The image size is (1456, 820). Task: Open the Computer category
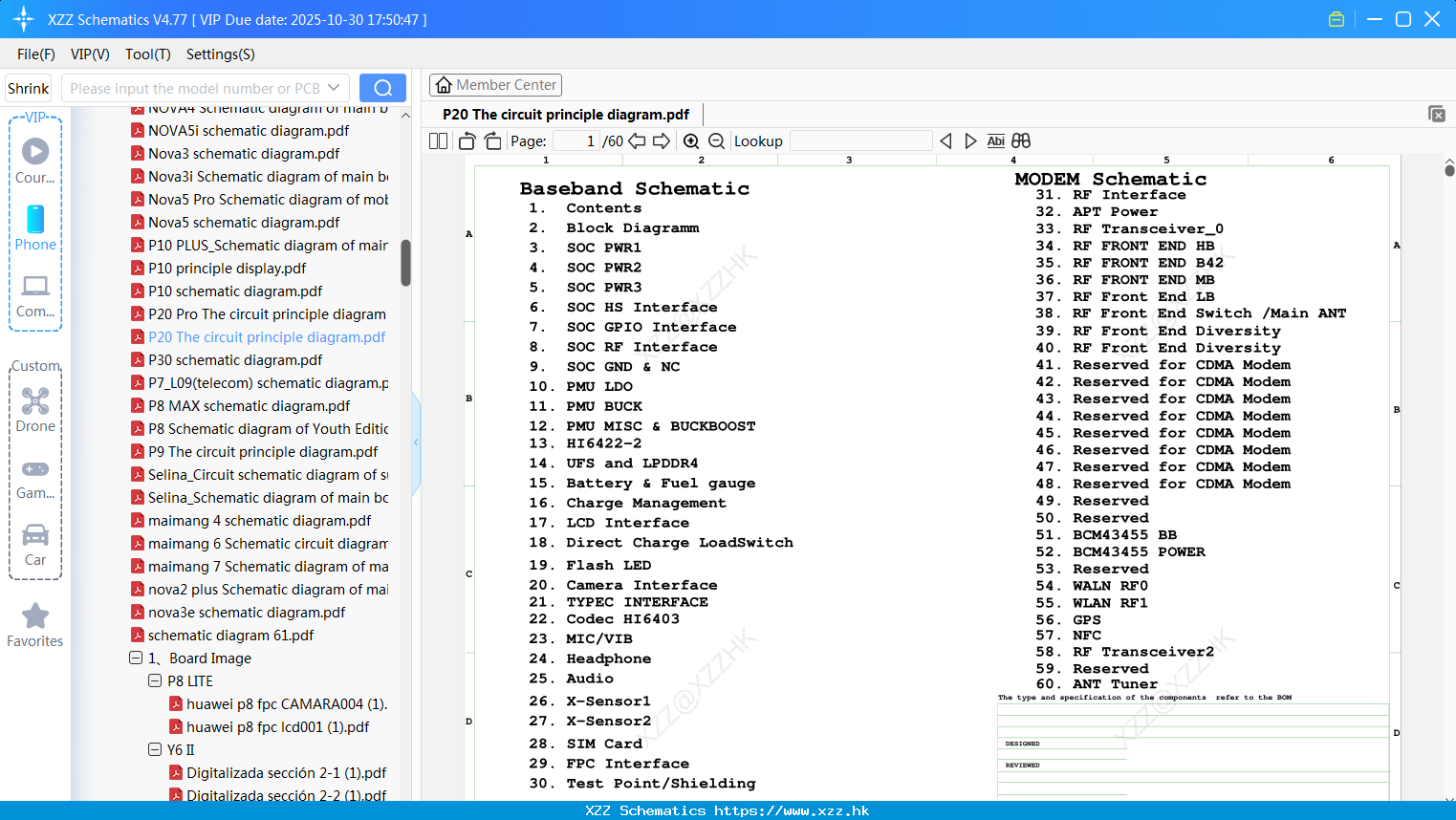click(35, 295)
